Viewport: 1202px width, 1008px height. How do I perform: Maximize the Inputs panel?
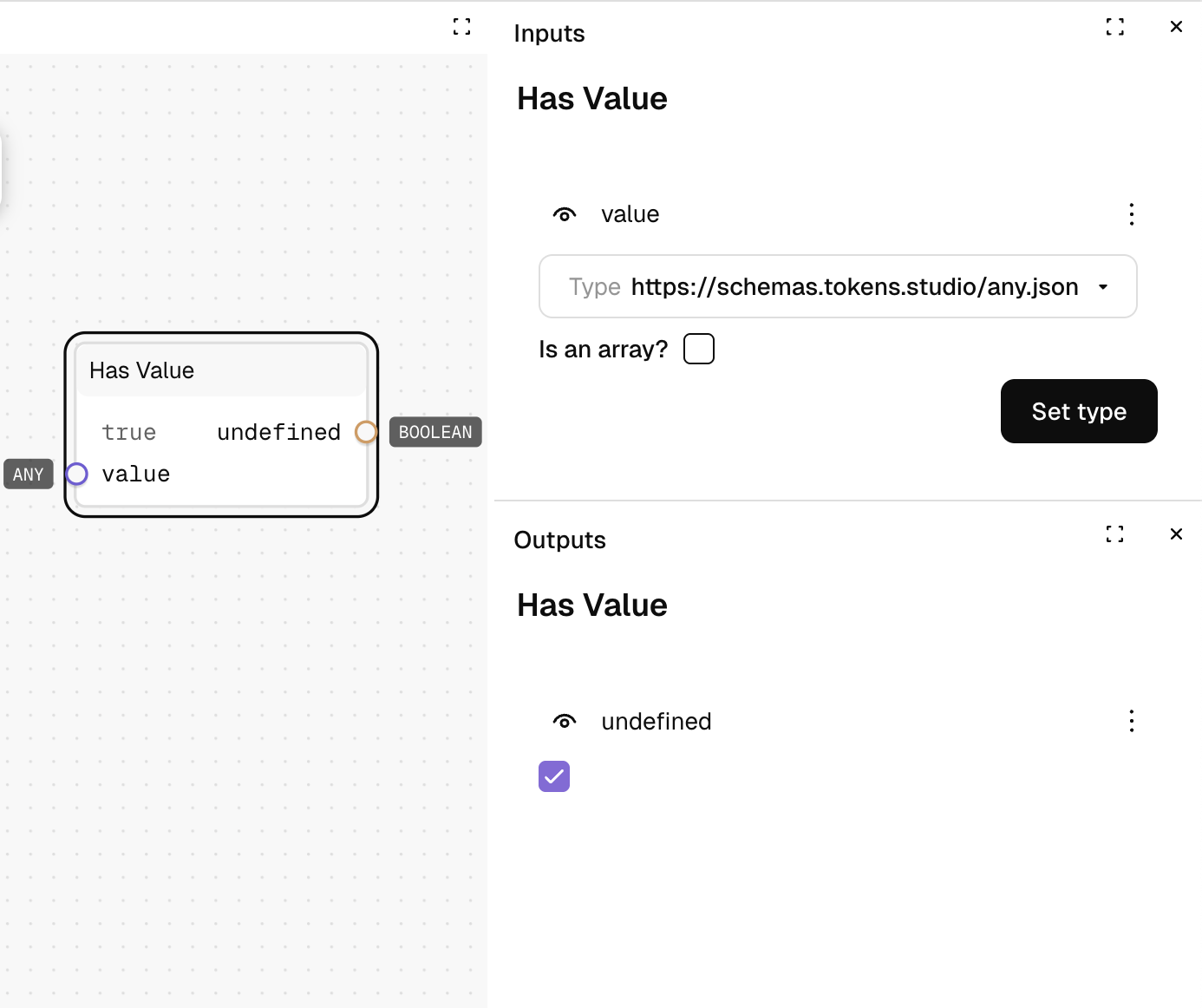1115,27
